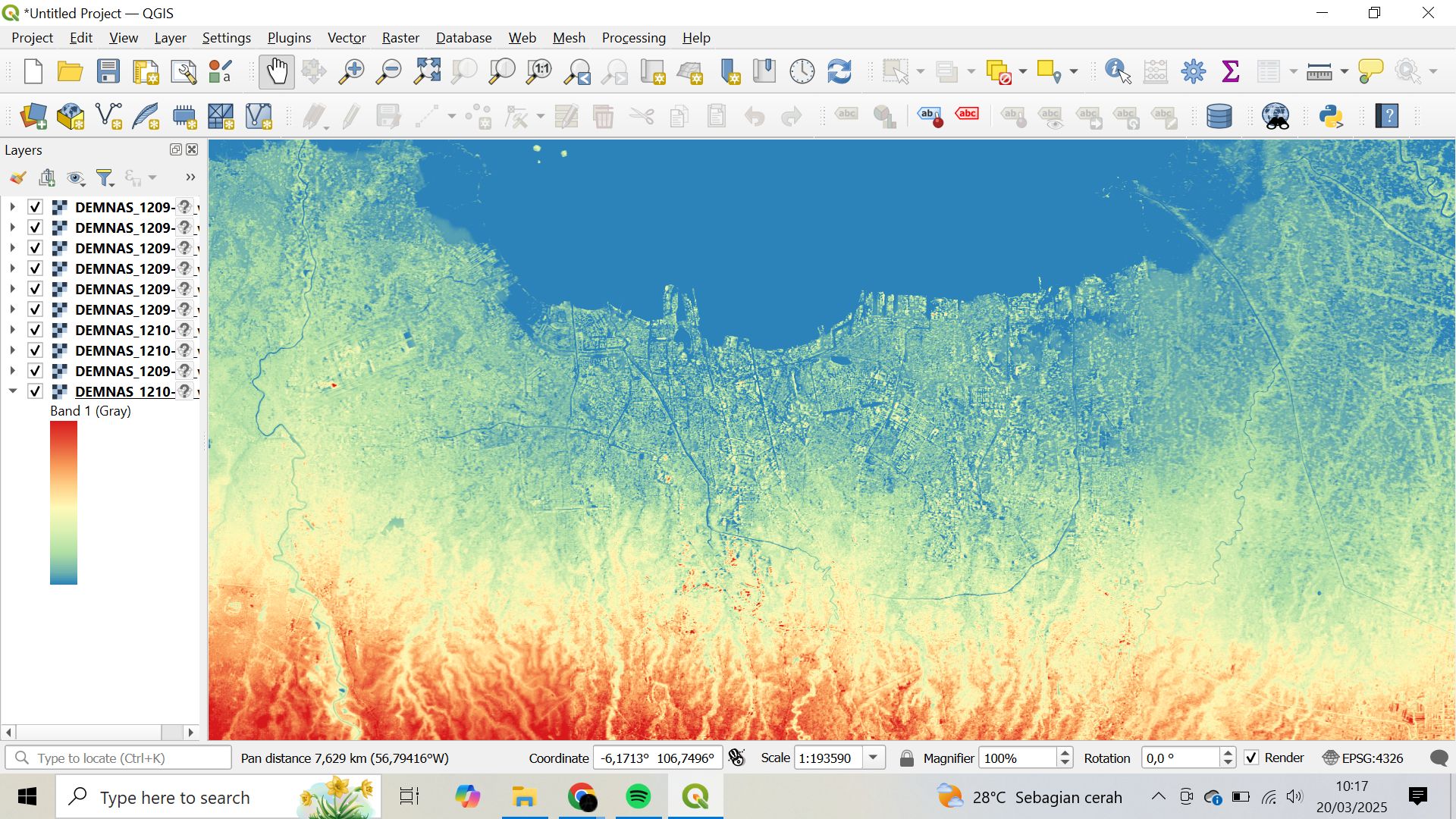Open project using the folder icon
Screen dimensions: 1456x819
[x=70, y=71]
